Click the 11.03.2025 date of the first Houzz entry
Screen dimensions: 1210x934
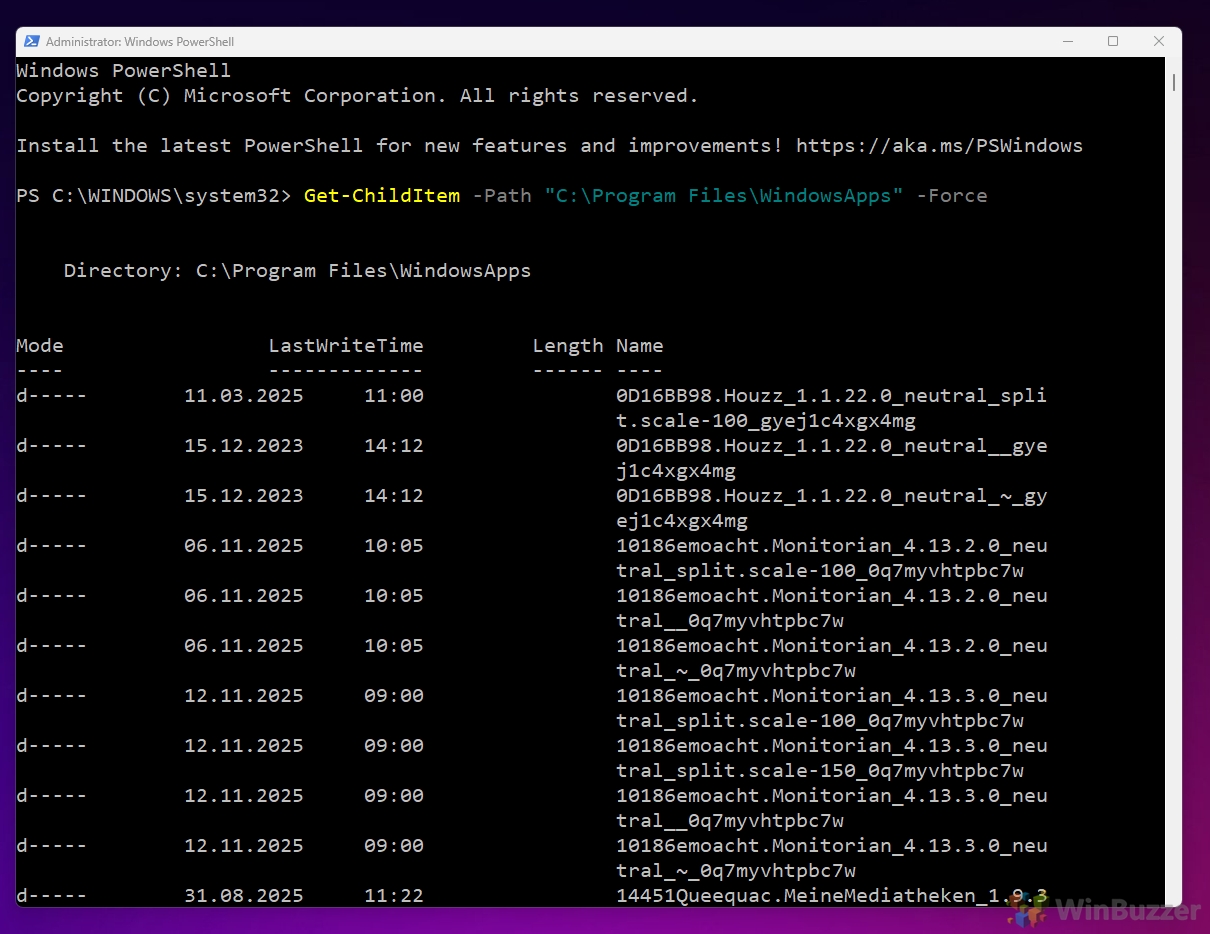[x=243, y=396]
